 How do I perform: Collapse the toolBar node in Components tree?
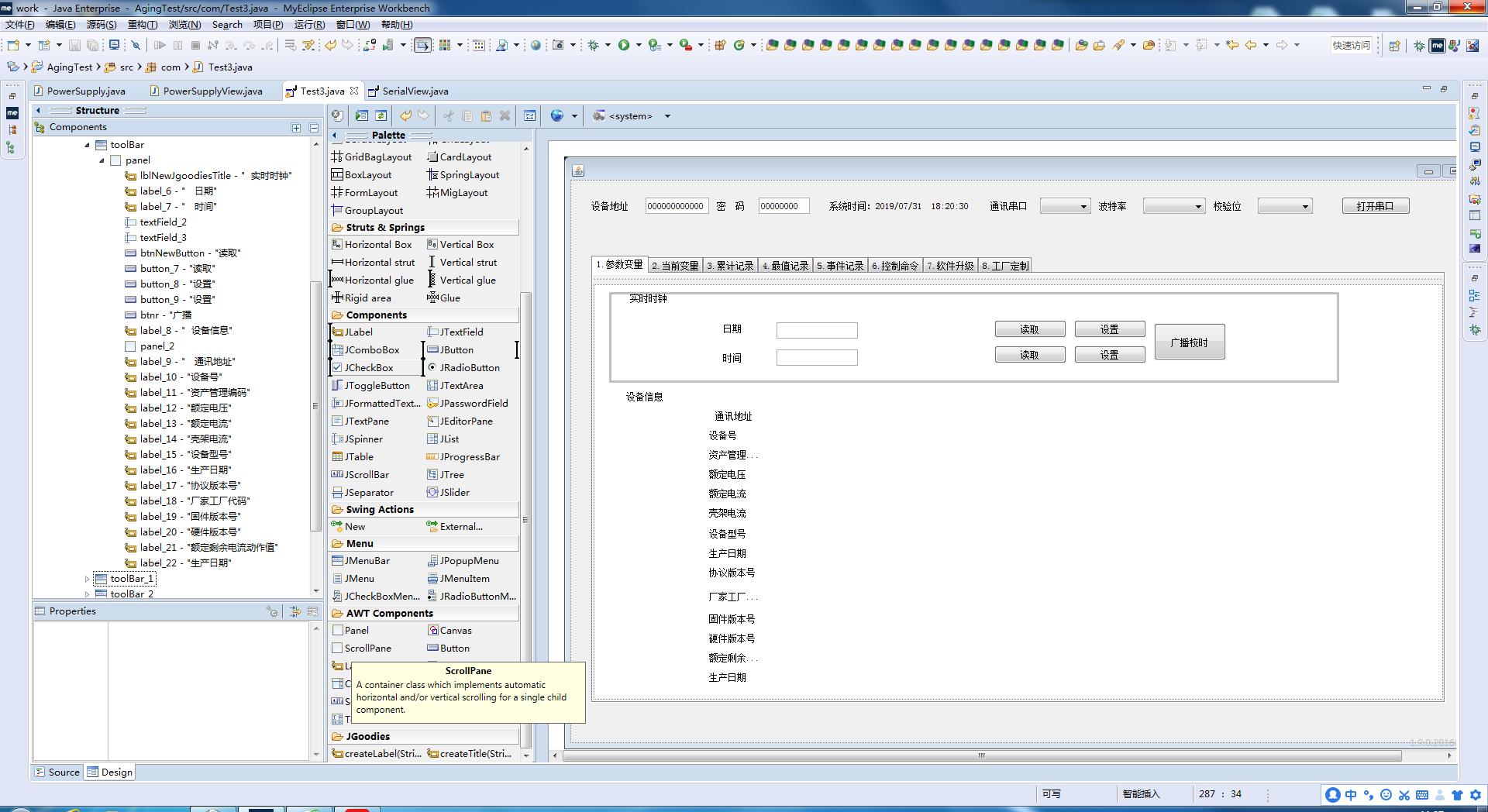[x=87, y=145]
